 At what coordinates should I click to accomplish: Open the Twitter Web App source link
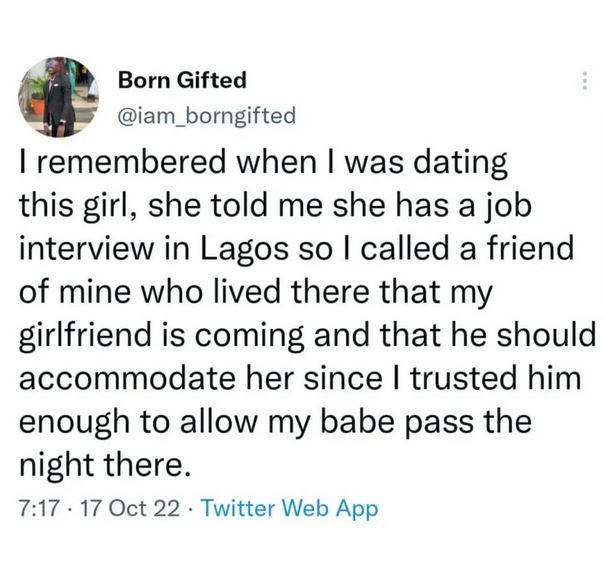[x=290, y=509]
